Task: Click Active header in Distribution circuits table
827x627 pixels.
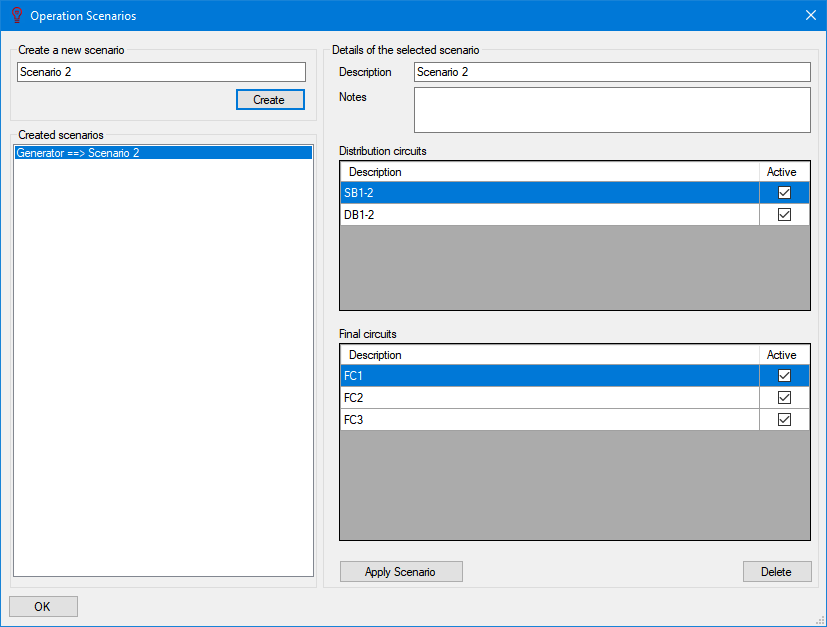Action: (784, 172)
